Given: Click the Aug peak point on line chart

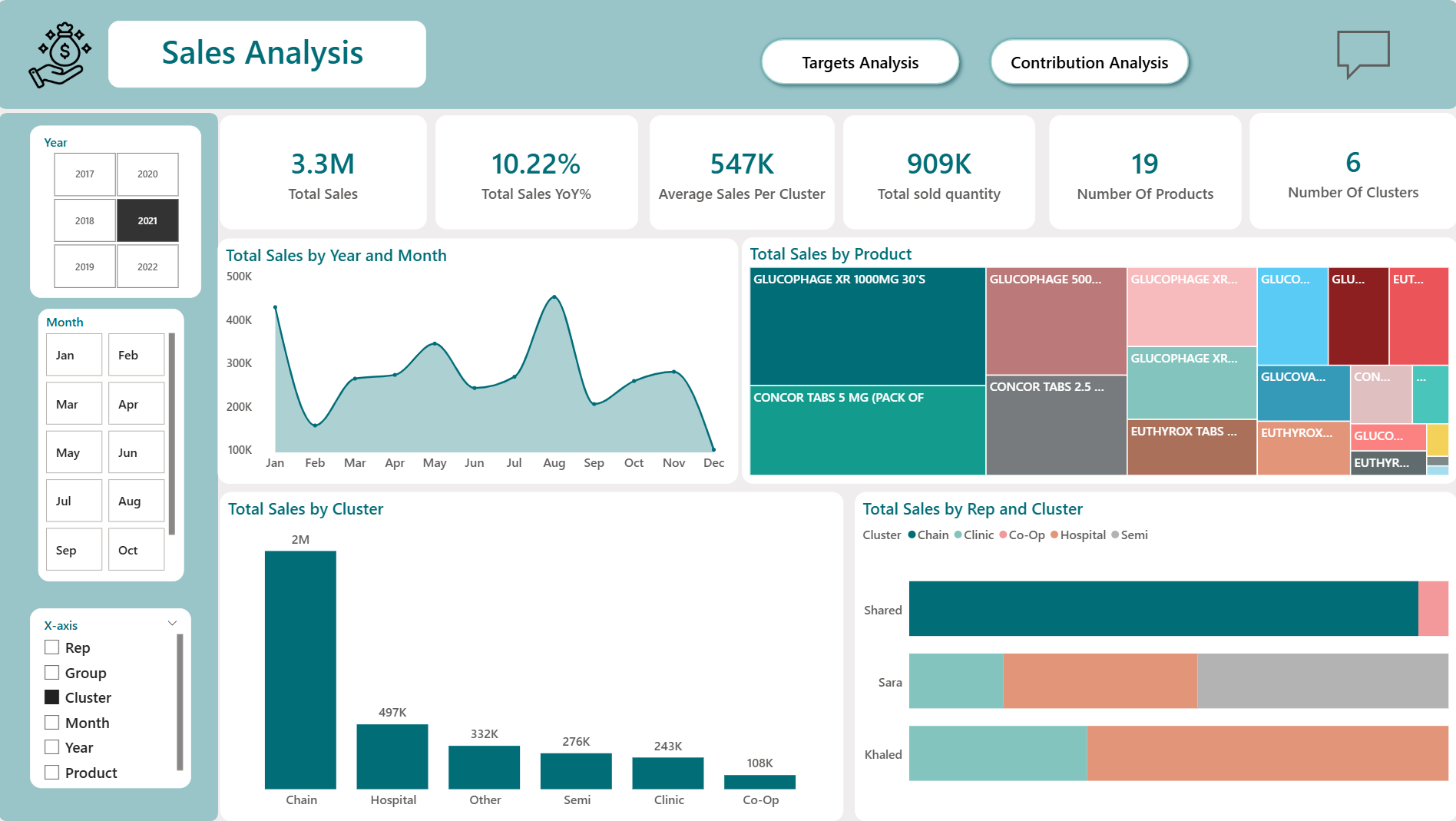Looking at the screenshot, I should click(x=554, y=296).
